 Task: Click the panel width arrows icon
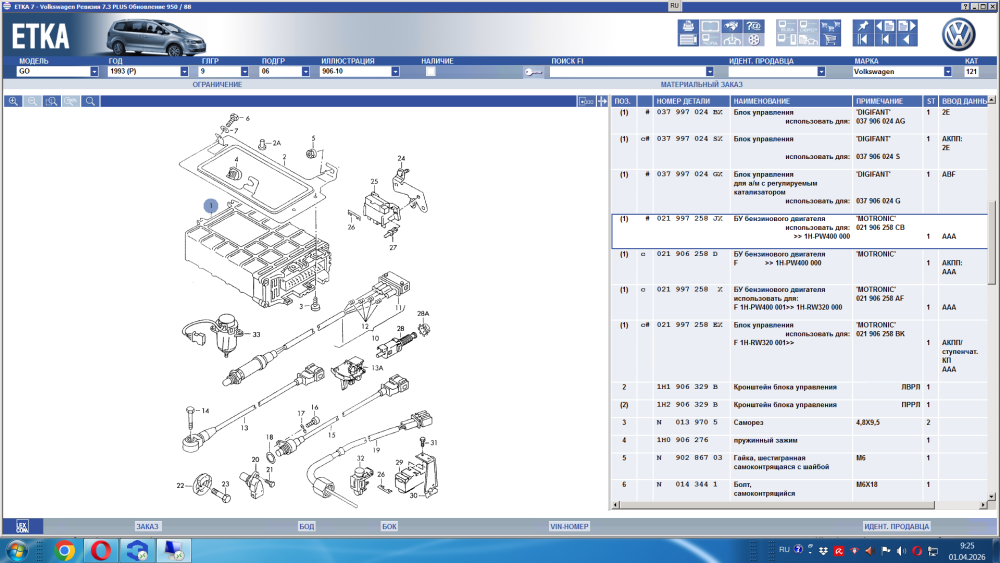602,101
